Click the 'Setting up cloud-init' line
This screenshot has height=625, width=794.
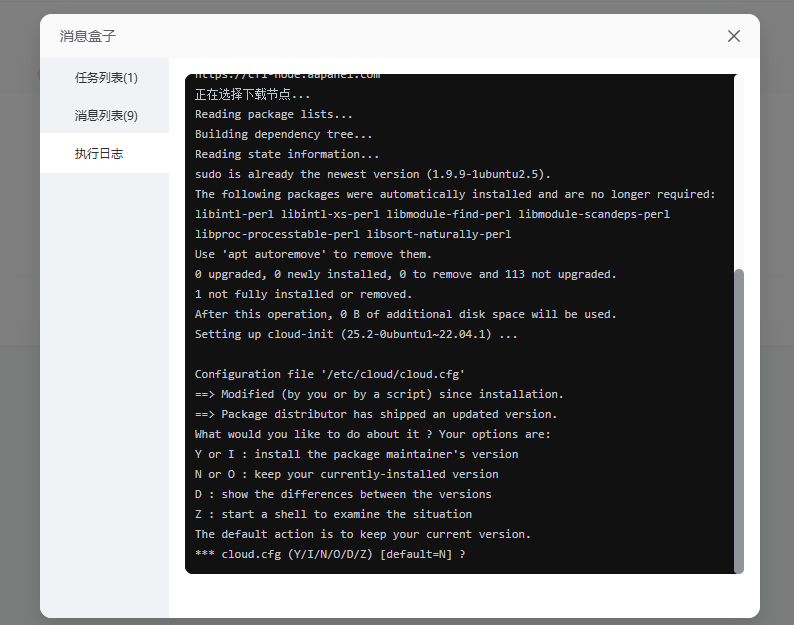tap(356, 334)
